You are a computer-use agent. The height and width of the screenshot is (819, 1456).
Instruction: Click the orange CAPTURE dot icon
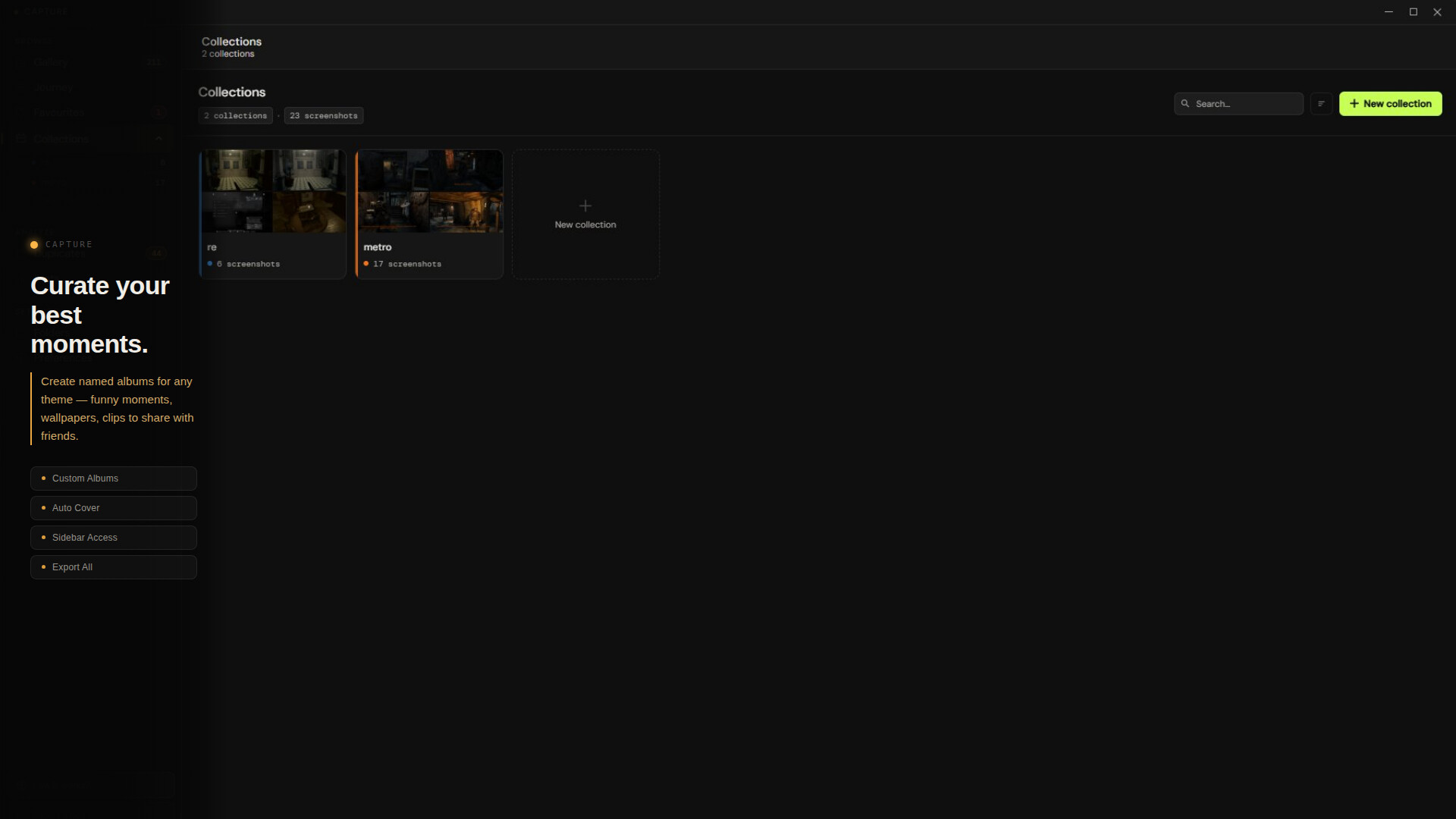(x=34, y=244)
